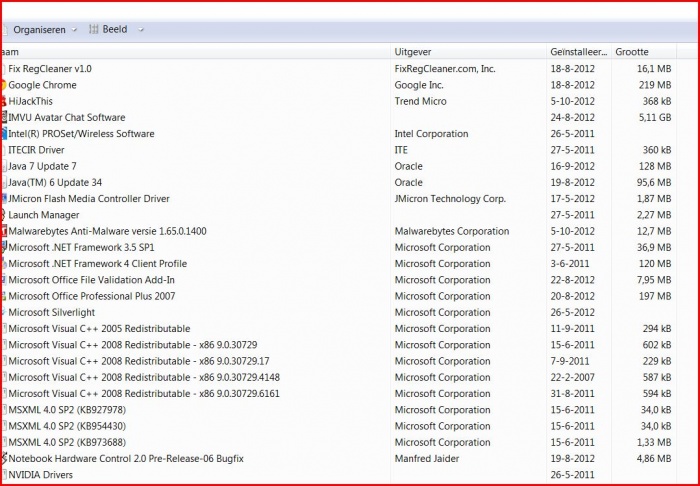Click the Intel PROSet/Wireless Software icon
700x486 pixels.
(4, 133)
